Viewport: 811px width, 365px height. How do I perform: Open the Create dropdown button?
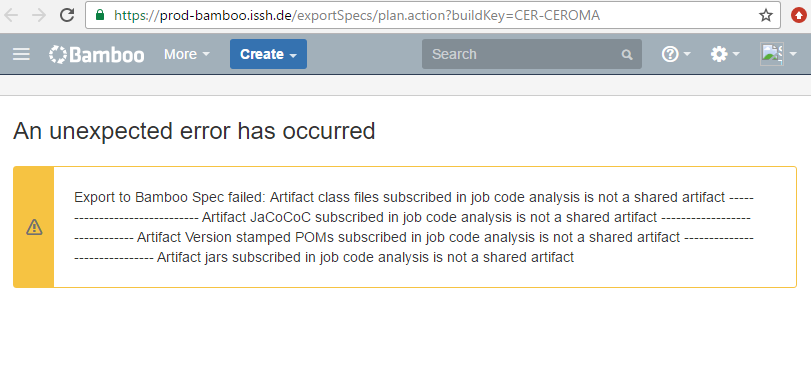tap(268, 54)
